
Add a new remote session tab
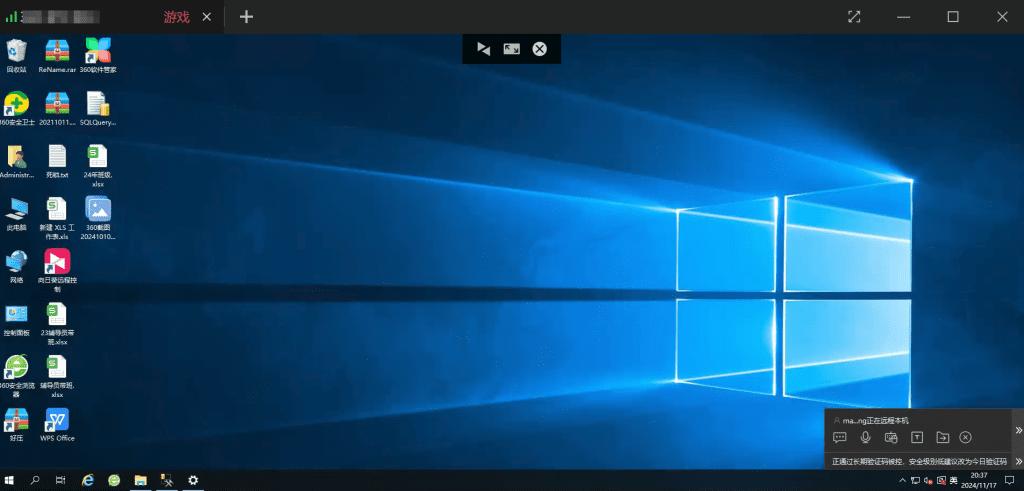pyautogui.click(x=246, y=17)
